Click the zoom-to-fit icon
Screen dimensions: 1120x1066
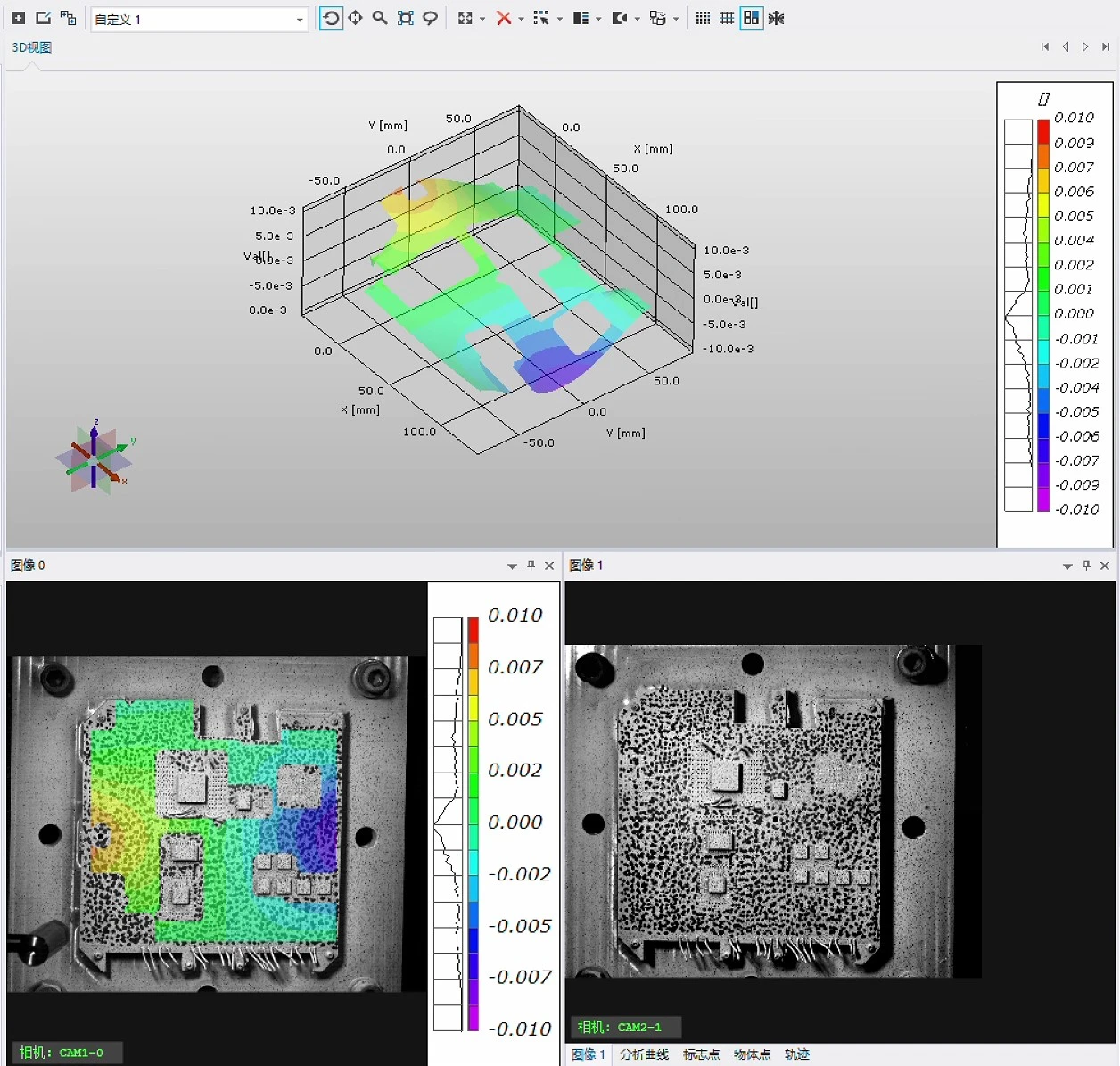coord(405,19)
